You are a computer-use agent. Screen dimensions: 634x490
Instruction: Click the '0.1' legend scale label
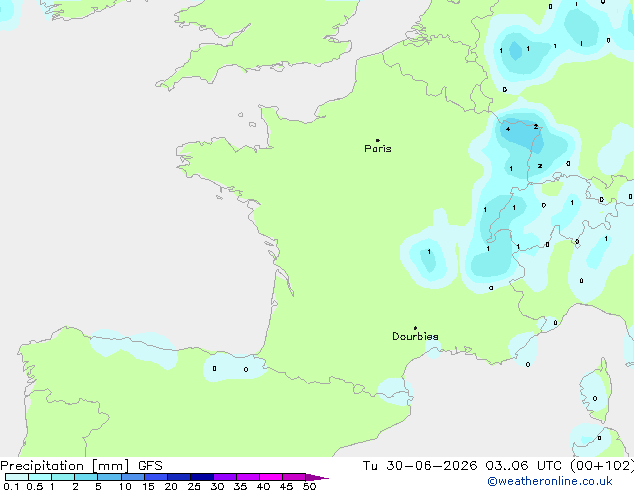coord(11,486)
